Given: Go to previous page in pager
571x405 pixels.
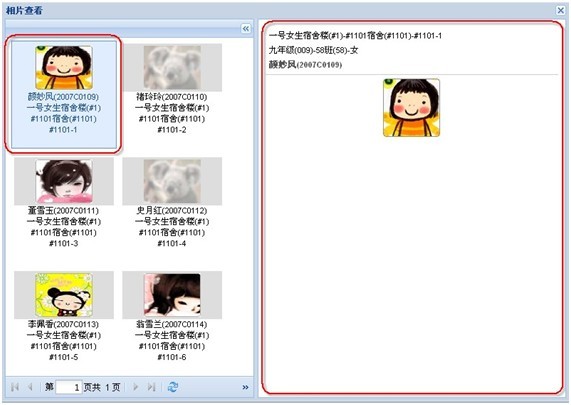Looking at the screenshot, I should tap(31, 387).
